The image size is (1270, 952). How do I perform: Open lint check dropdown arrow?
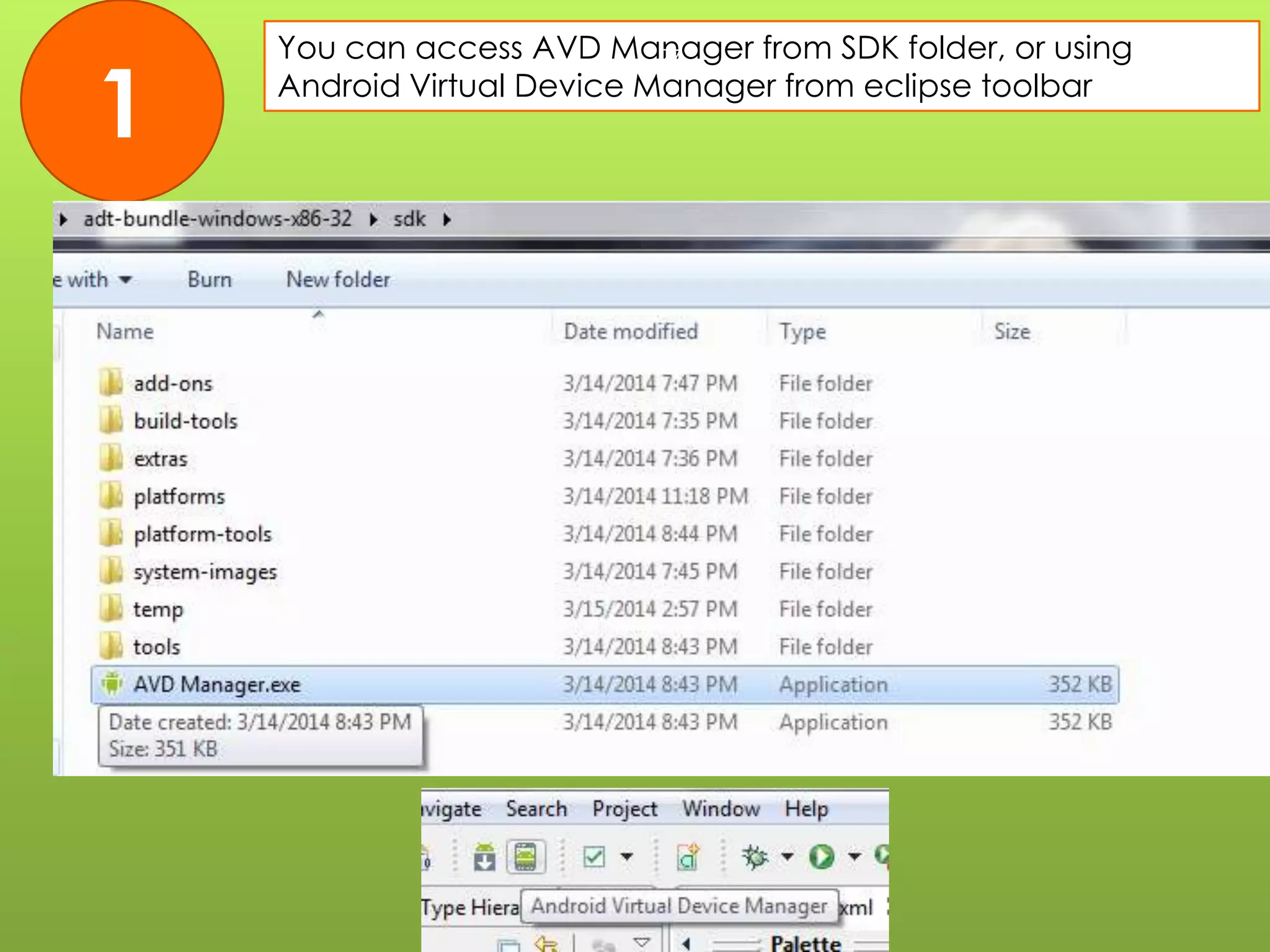coord(627,857)
